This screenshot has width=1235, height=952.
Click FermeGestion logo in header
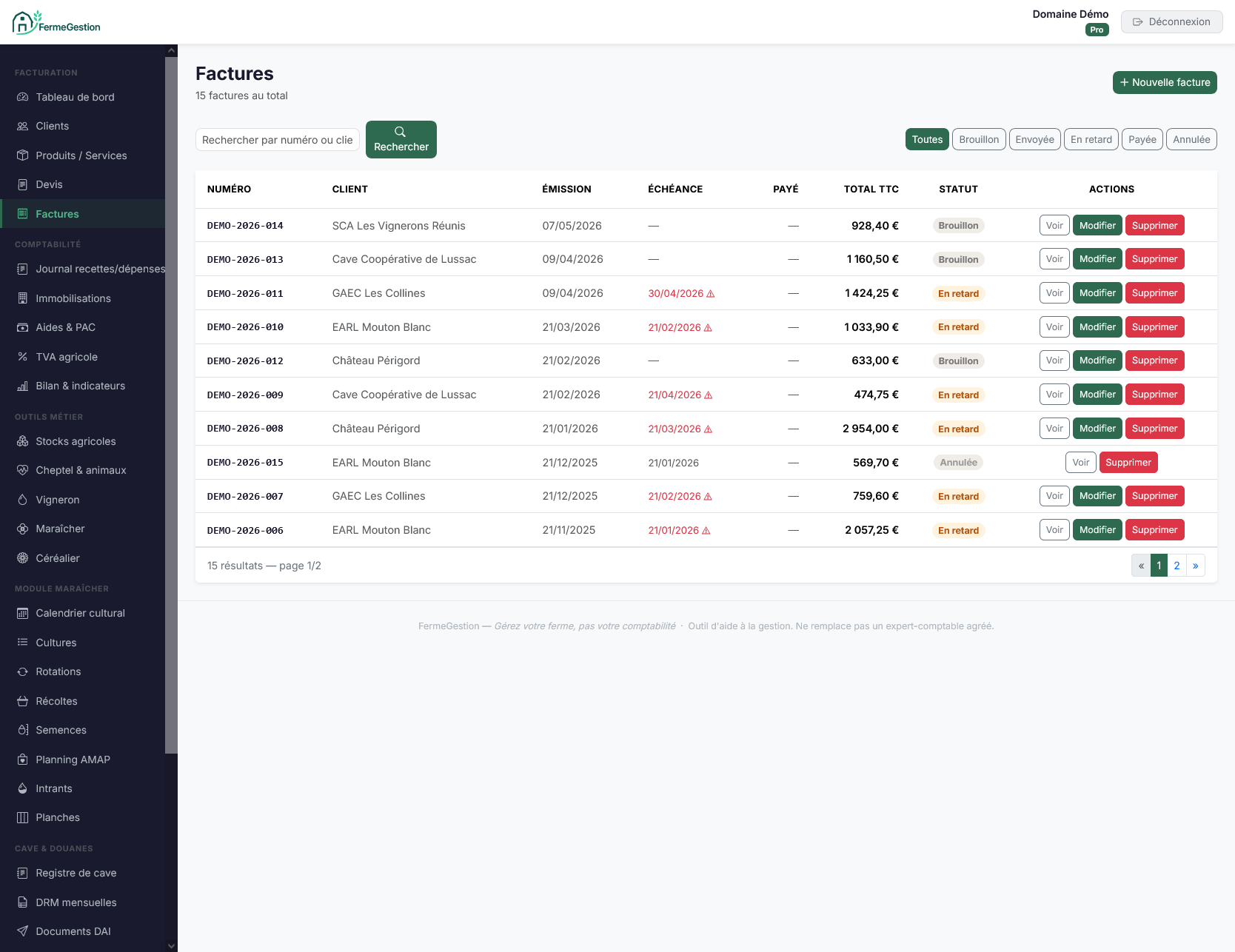click(56, 23)
